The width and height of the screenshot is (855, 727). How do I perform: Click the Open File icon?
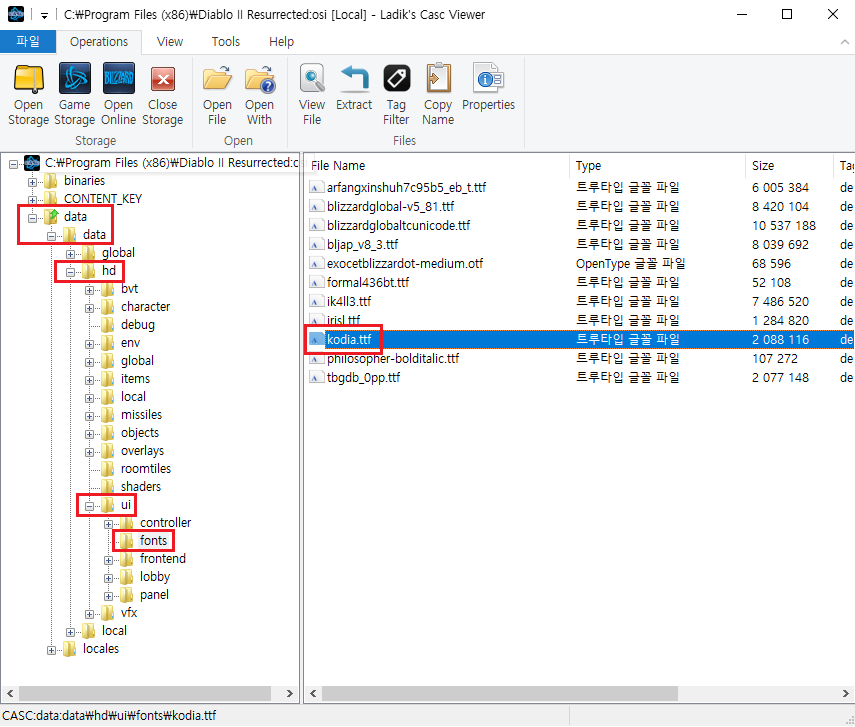tap(217, 79)
